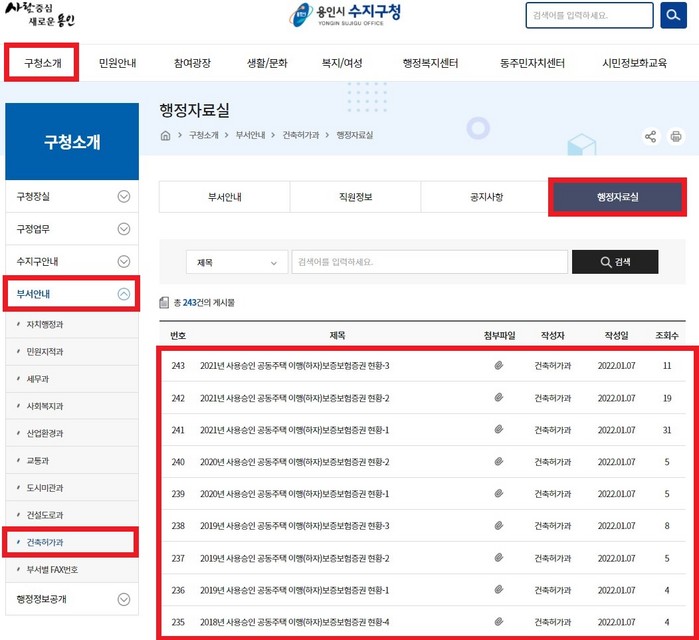Click the home icon in breadcrumb
This screenshot has height=640, width=699.
click(166, 135)
